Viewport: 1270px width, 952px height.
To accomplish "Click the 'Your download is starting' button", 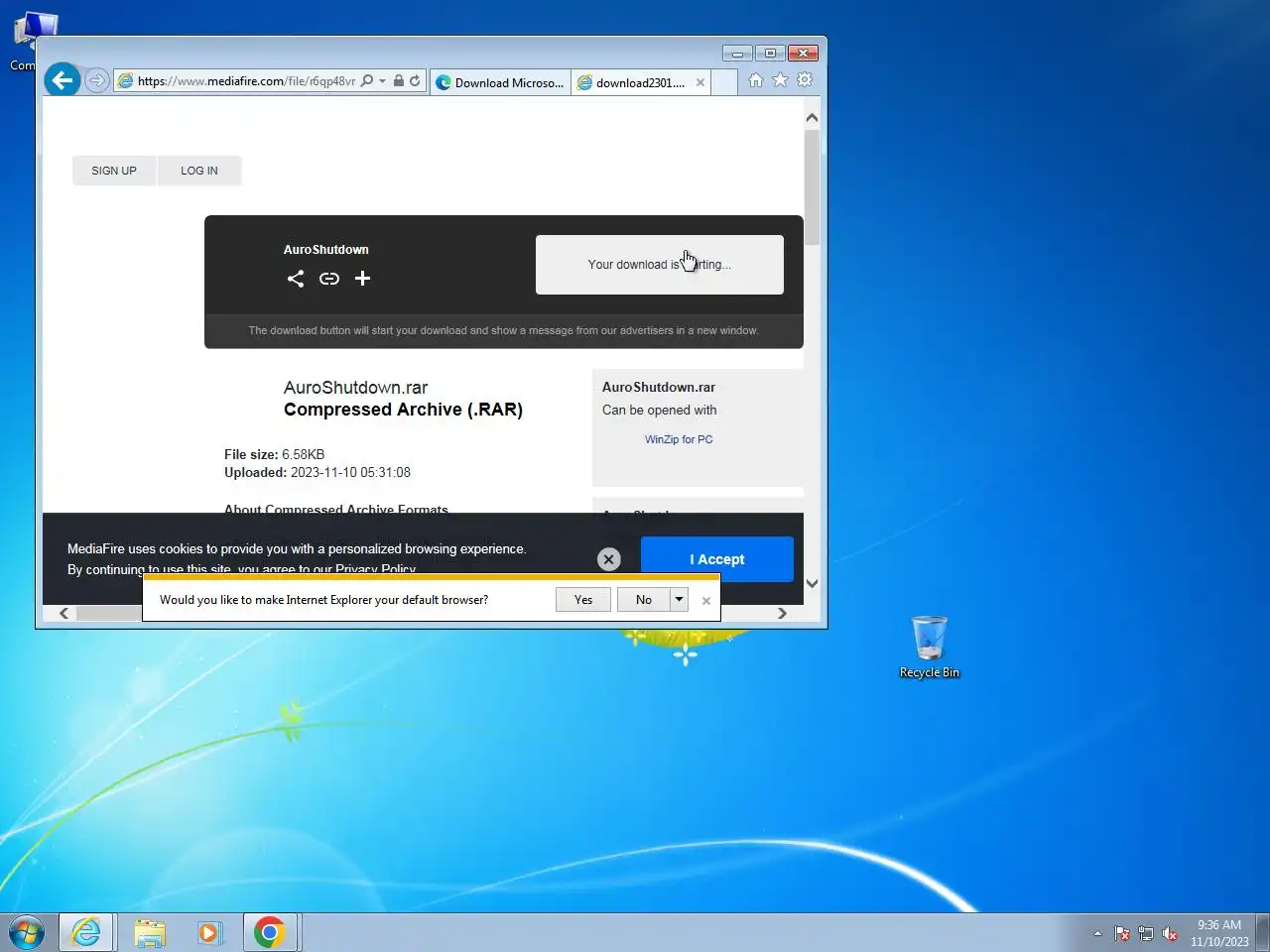I will [660, 265].
